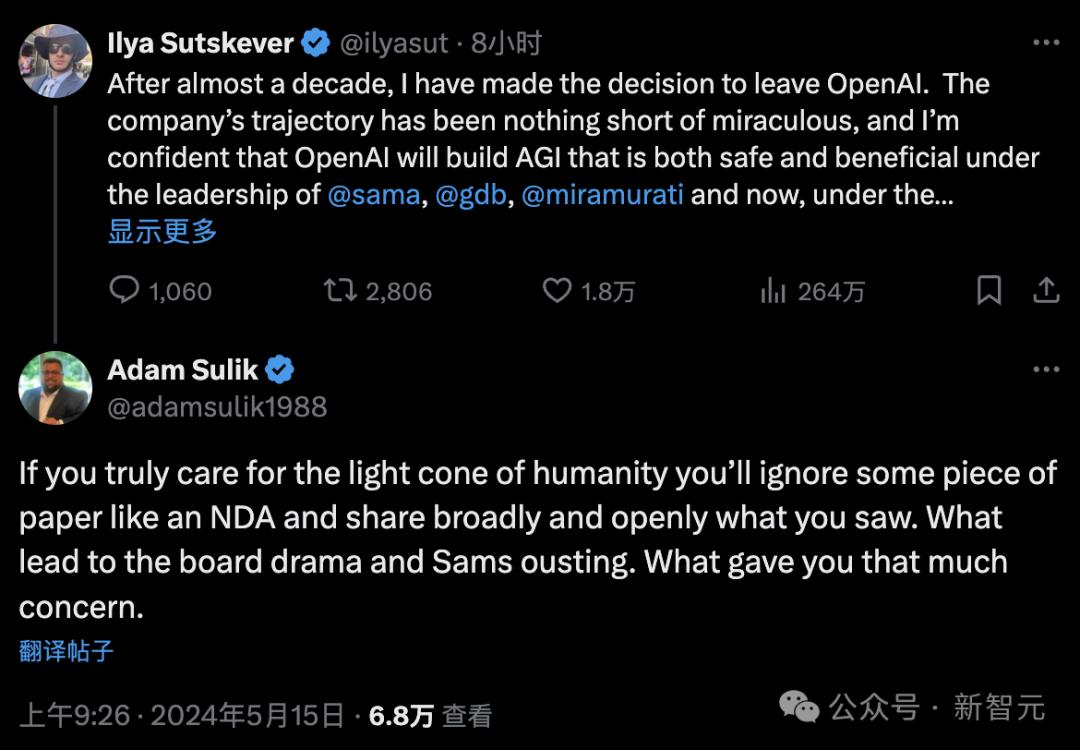The image size is (1080, 750).
Task: Open view analytics bar chart icon
Action: pyautogui.click(x=773, y=291)
